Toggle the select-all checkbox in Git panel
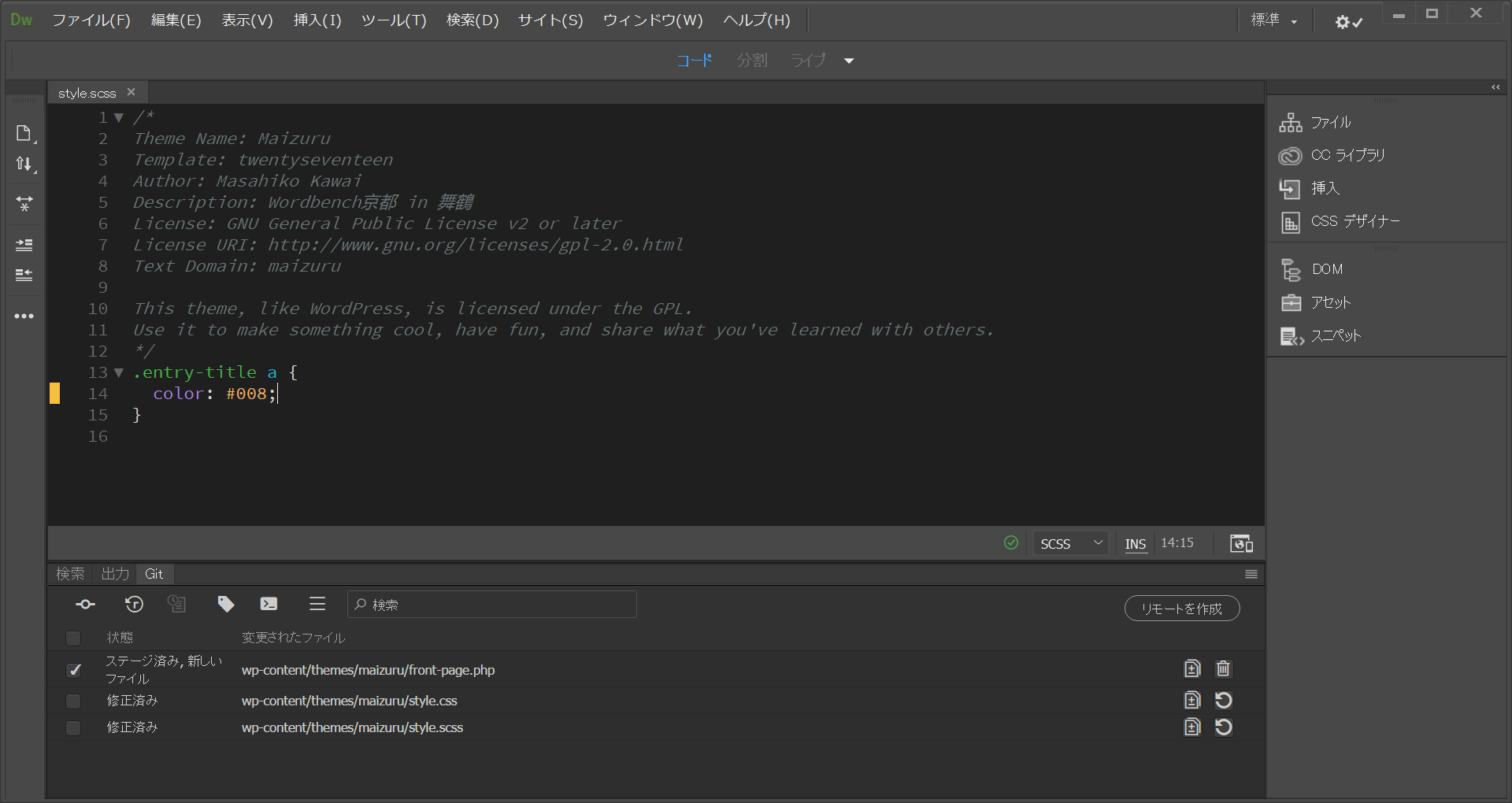 pos(73,638)
